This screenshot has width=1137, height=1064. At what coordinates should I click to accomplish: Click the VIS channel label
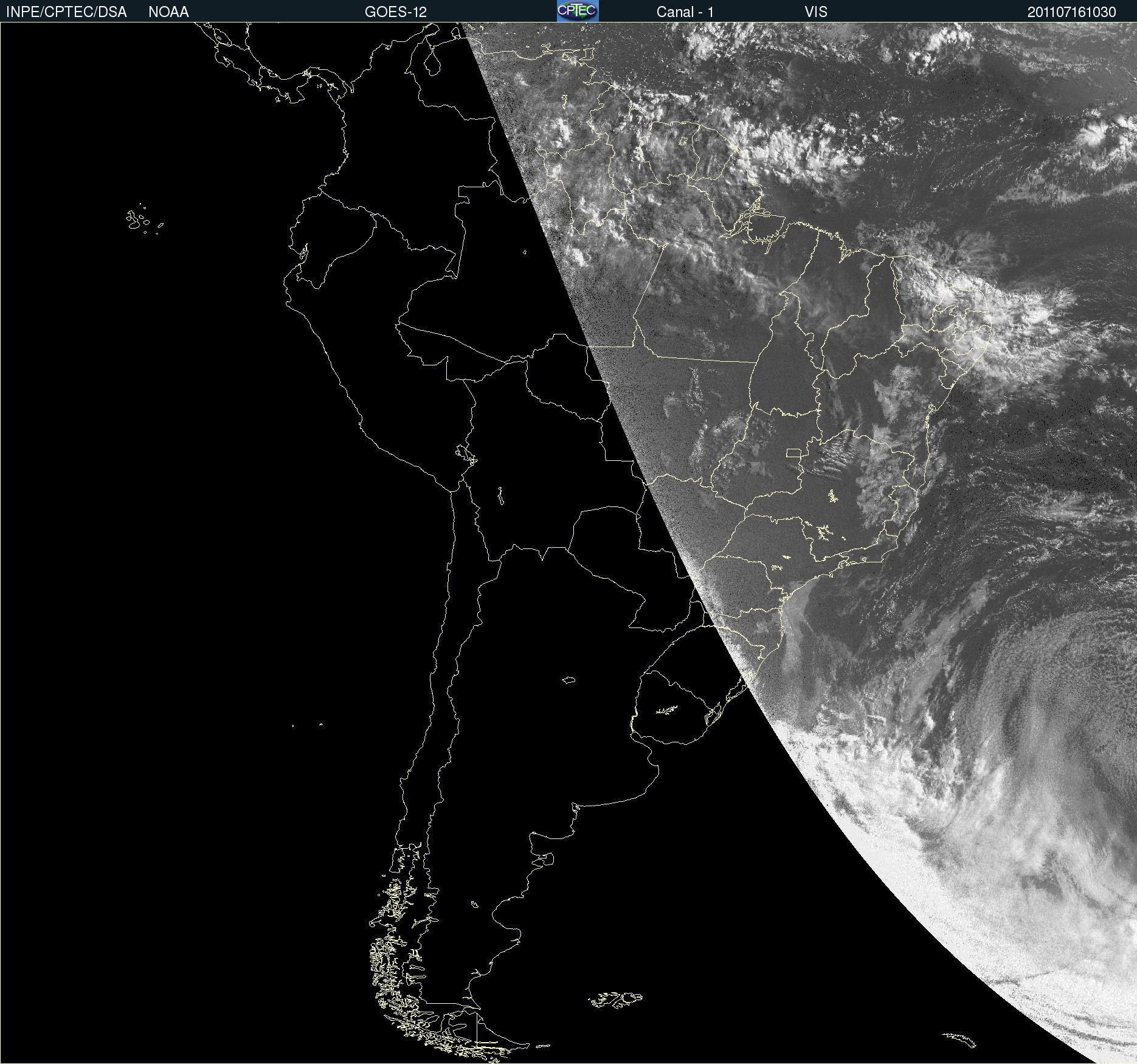tap(816, 12)
